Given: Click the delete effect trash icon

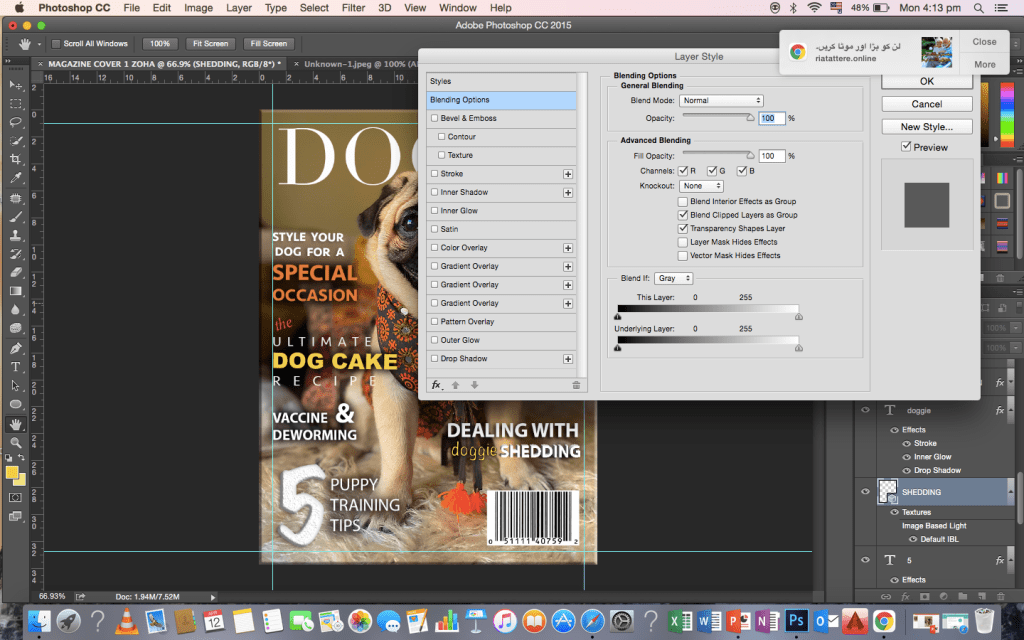Looking at the screenshot, I should (576, 385).
